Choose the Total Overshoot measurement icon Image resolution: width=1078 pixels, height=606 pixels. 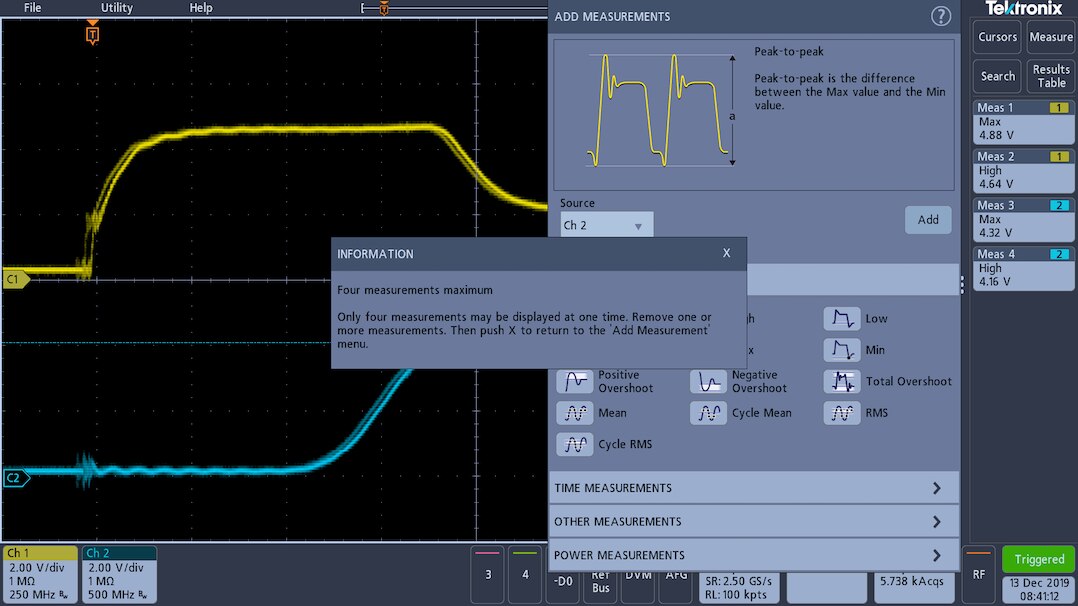[x=841, y=381]
